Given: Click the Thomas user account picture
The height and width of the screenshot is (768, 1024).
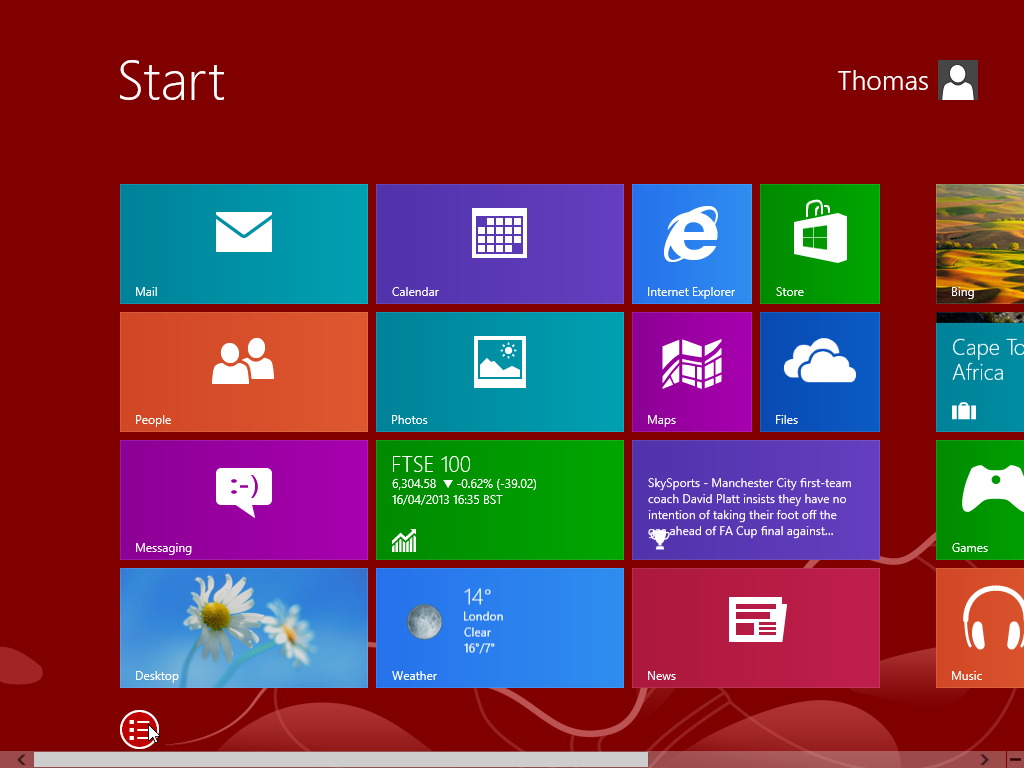Looking at the screenshot, I should click(x=957, y=80).
